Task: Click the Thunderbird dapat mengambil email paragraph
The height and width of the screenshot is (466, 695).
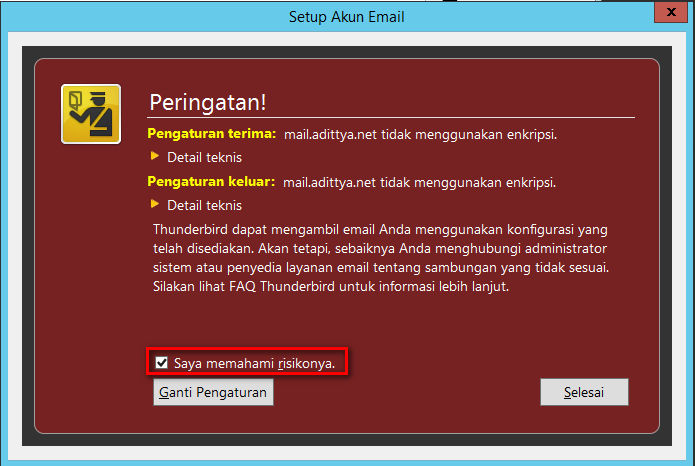Action: tap(381, 258)
